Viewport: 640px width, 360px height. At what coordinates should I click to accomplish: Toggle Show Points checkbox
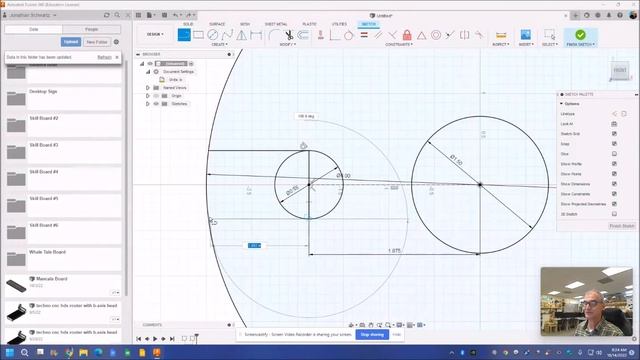pos(614,174)
